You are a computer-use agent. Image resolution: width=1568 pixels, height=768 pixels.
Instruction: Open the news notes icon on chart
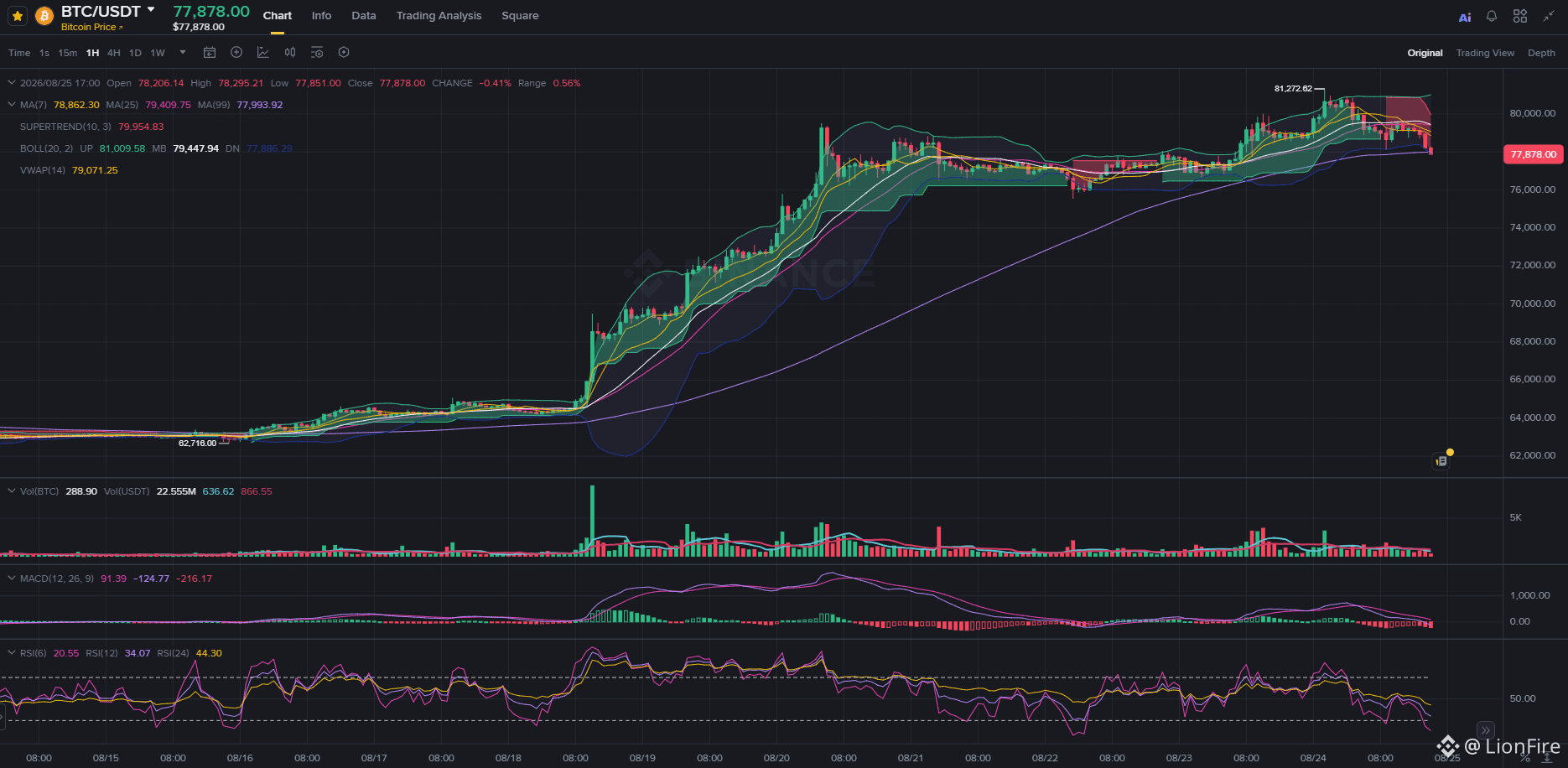point(1441,461)
